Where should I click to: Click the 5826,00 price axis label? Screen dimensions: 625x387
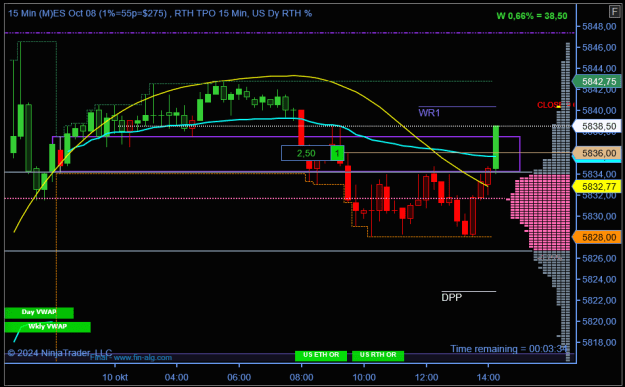pos(599,258)
